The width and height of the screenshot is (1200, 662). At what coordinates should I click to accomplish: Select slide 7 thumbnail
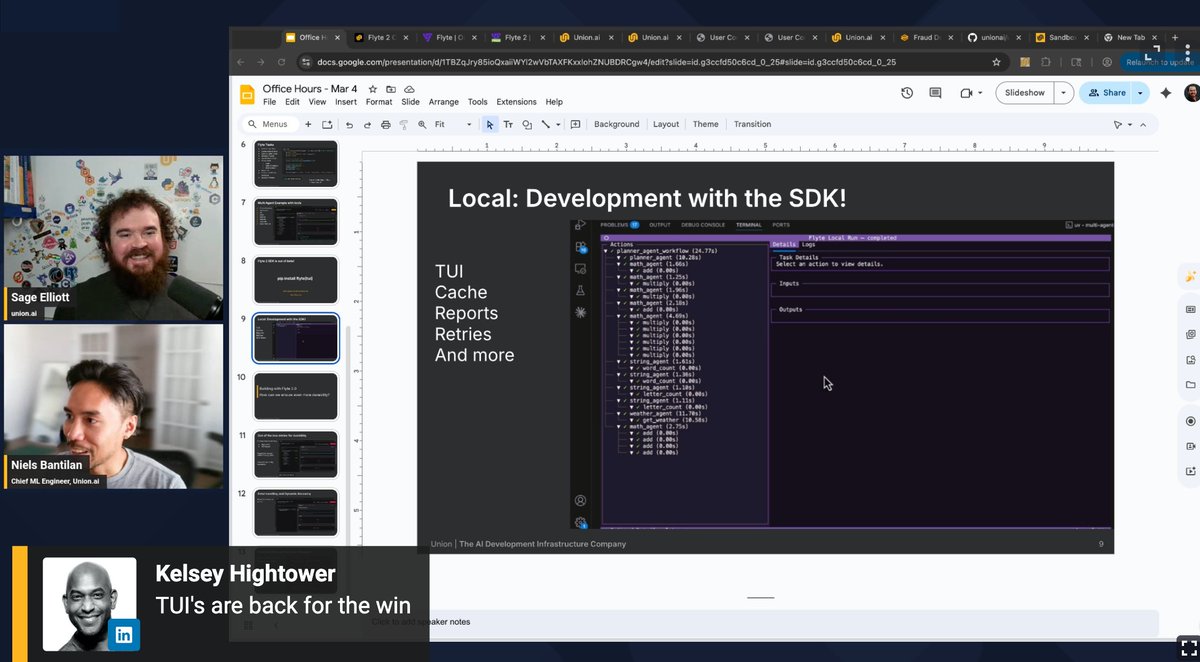click(295, 222)
